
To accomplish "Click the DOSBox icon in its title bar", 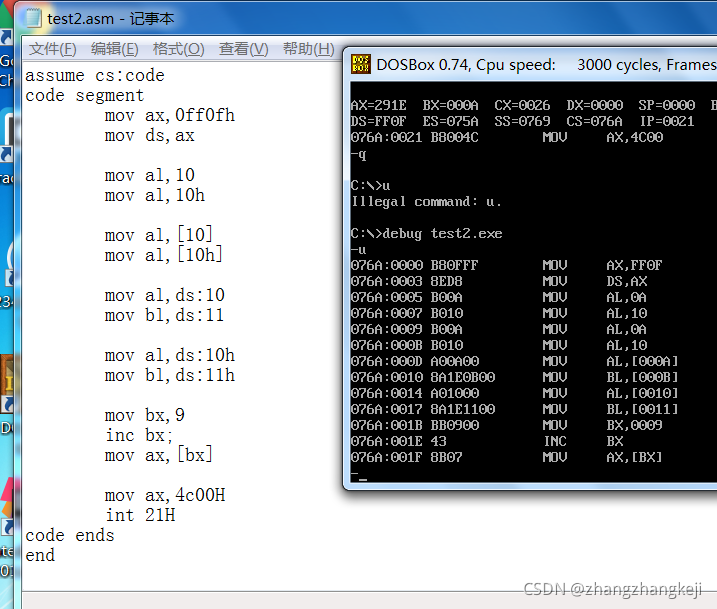I will point(361,64).
